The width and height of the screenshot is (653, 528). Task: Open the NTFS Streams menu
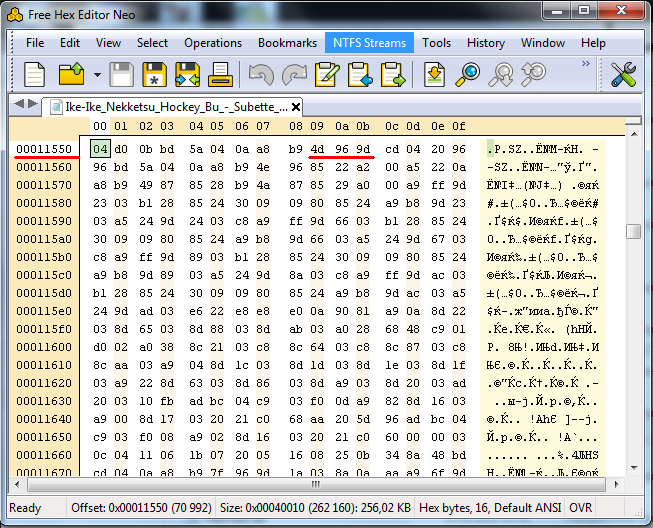(369, 43)
